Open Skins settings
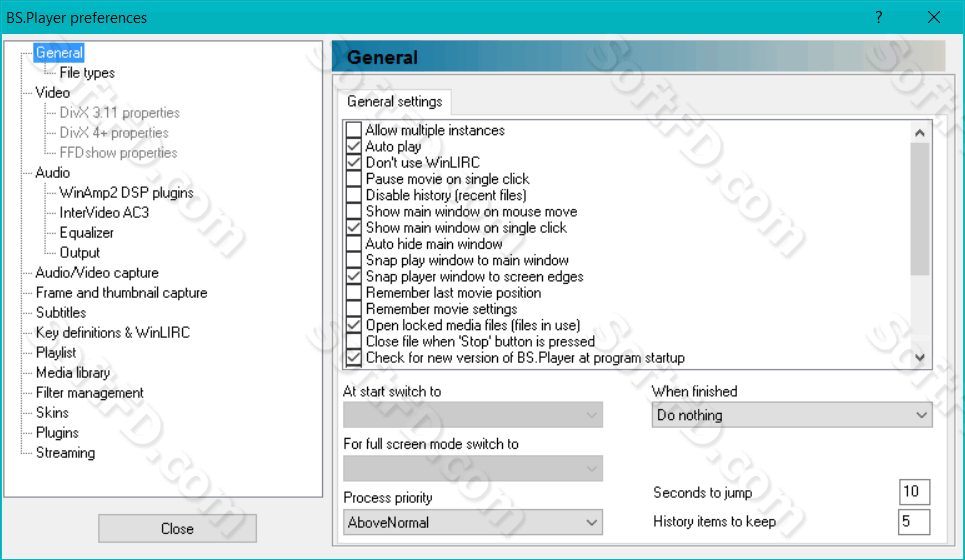Viewport: 965px width, 560px height. [52, 412]
